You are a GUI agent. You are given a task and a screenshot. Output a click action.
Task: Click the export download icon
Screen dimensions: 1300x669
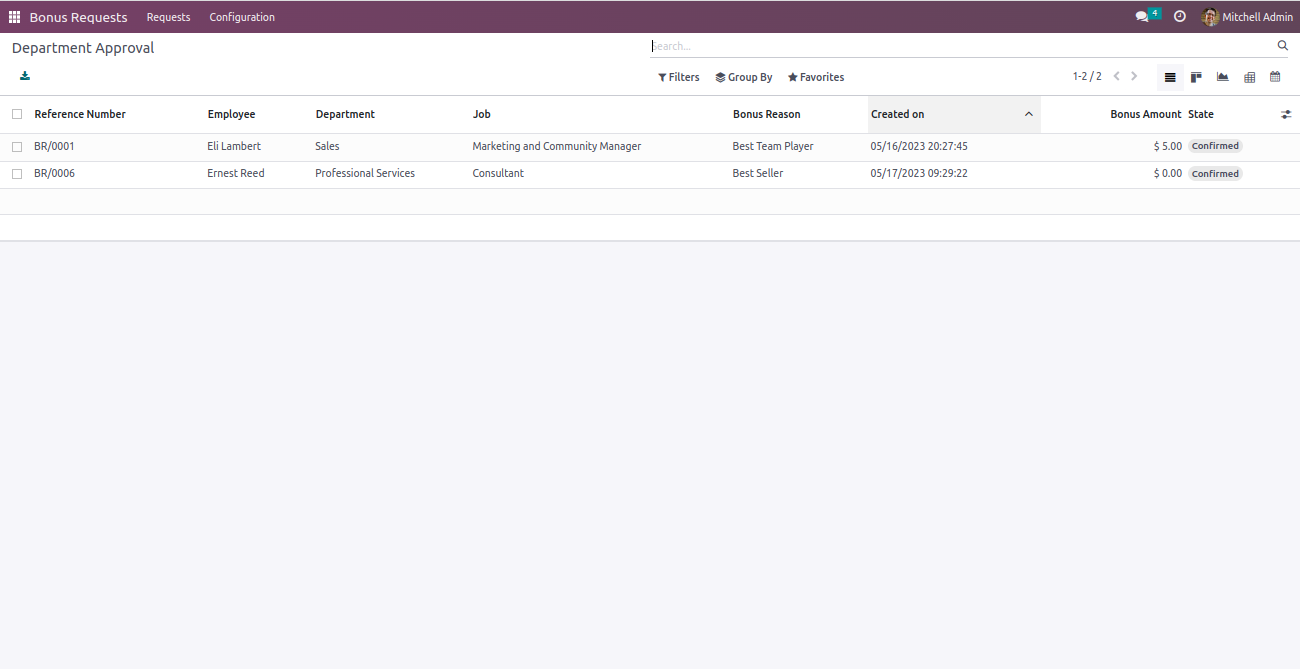pyautogui.click(x=25, y=76)
